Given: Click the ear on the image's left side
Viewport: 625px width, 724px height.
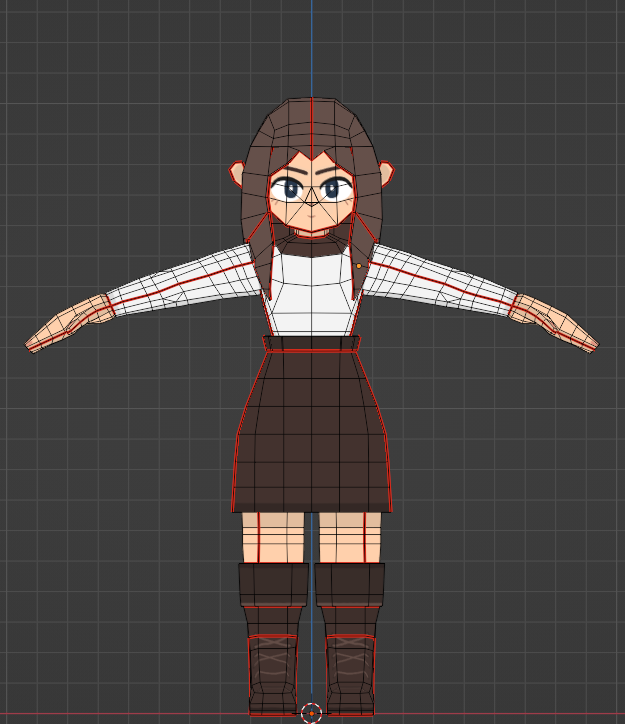Looking at the screenshot, I should tap(237, 173).
